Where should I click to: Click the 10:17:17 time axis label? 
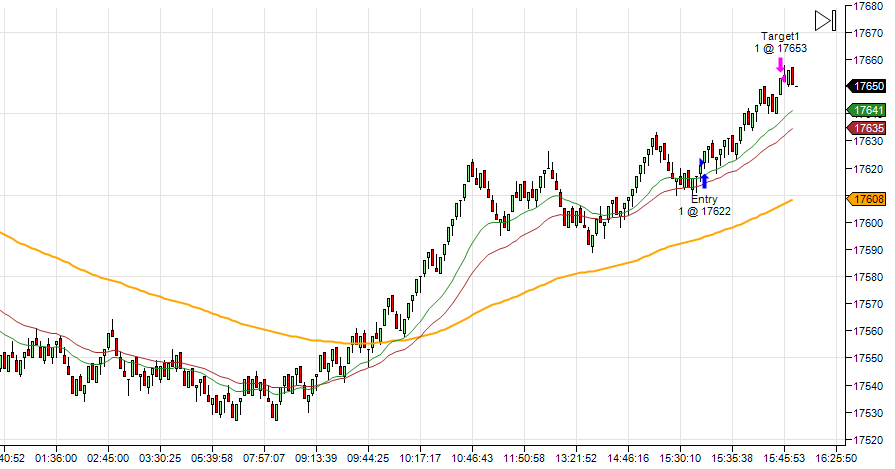[420, 458]
